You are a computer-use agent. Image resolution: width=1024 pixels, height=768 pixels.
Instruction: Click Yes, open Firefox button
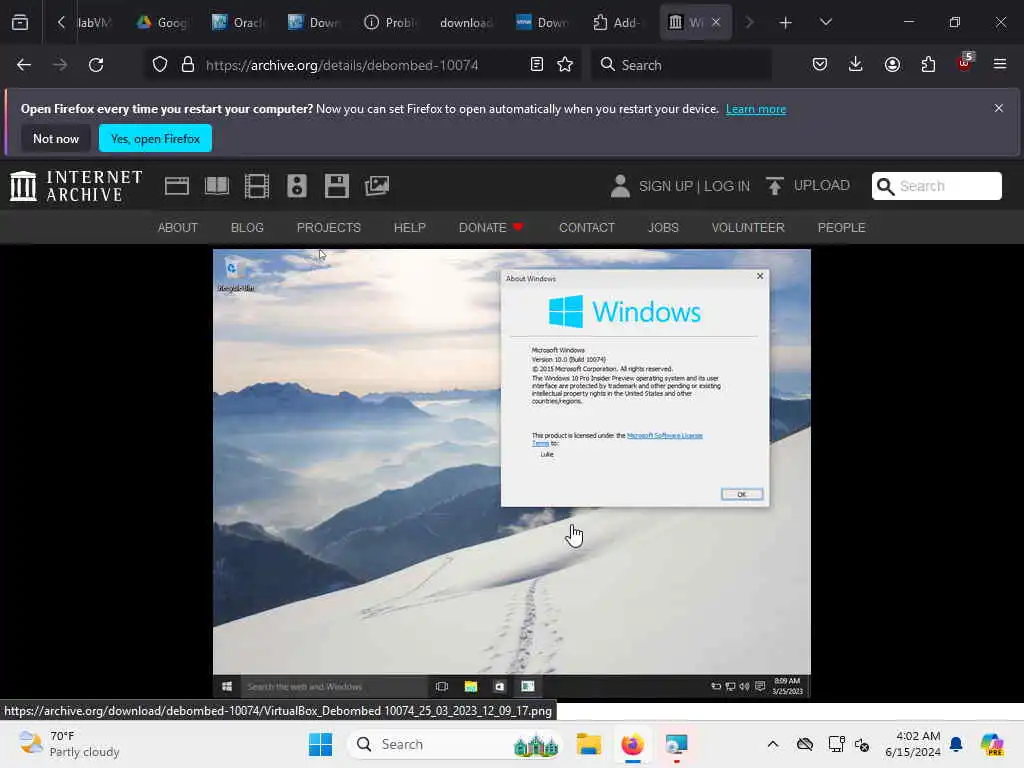coord(155,138)
